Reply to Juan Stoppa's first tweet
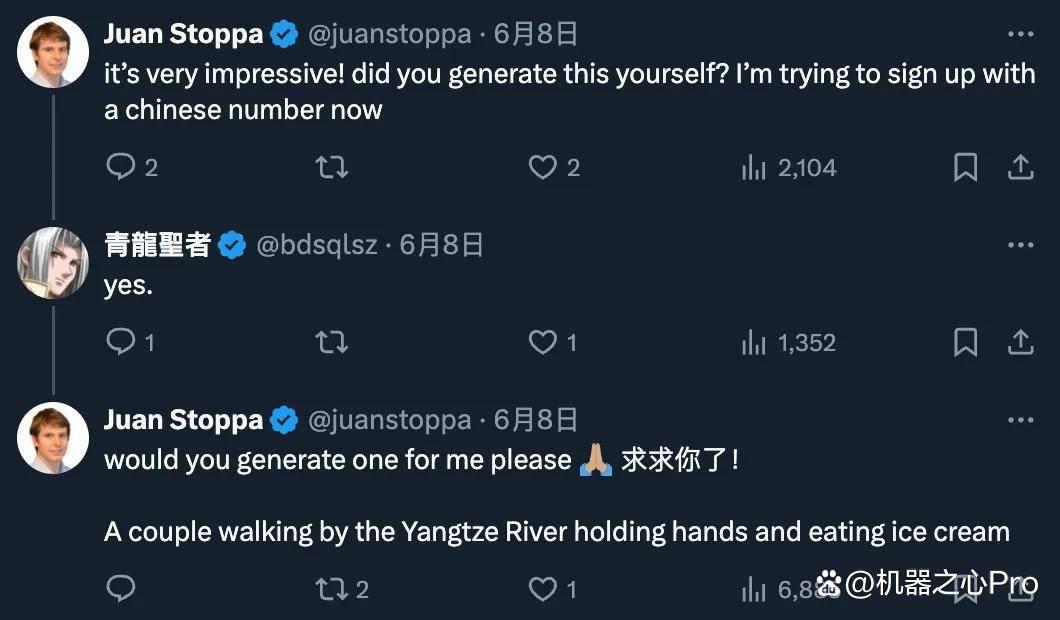Viewport: 1060px width, 620px height. pyautogui.click(x=132, y=167)
